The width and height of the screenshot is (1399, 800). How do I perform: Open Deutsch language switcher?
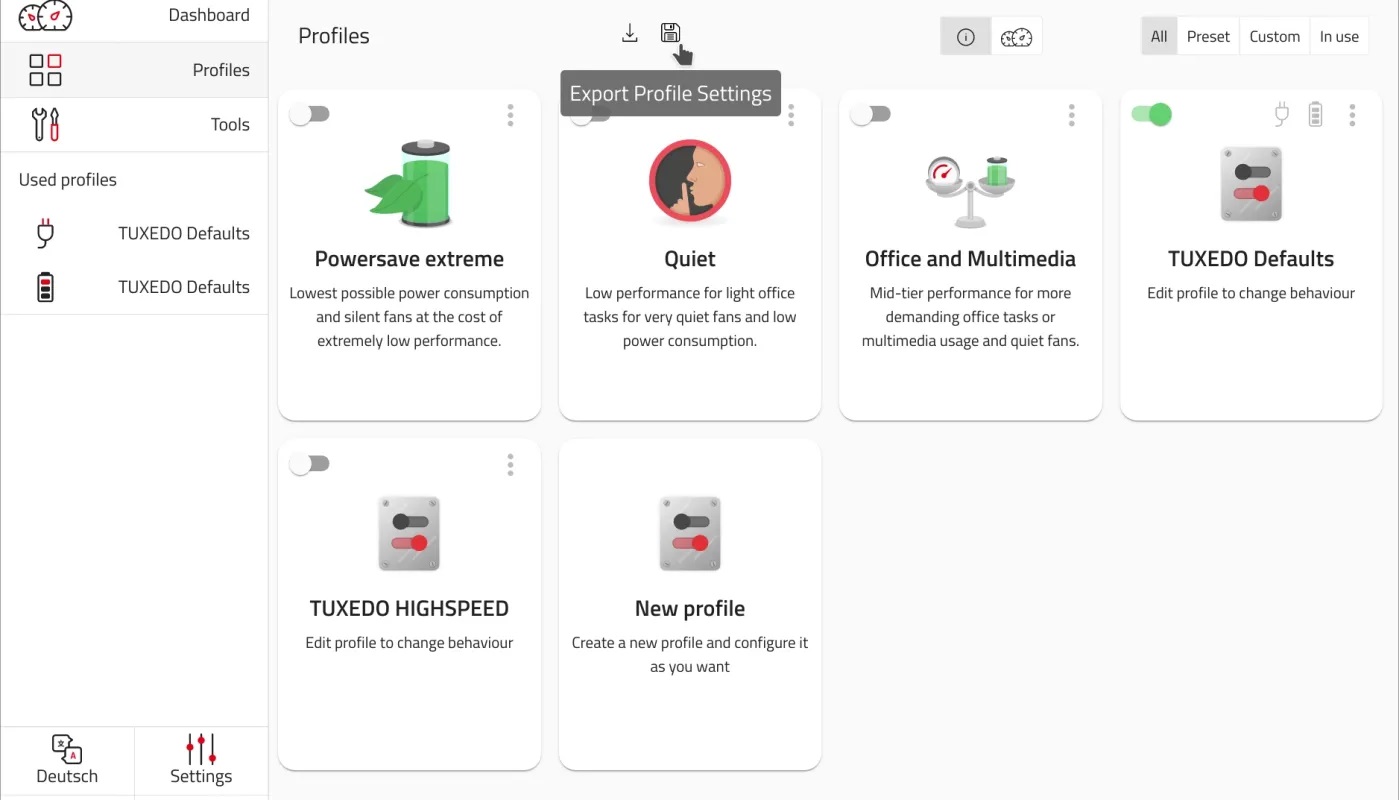pos(67,761)
